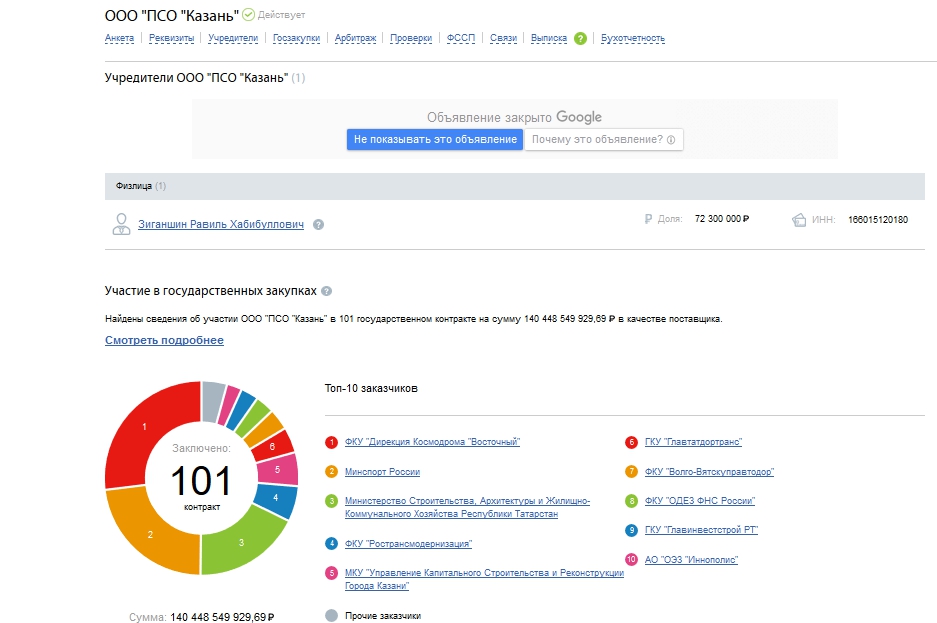937x623 pixels.
Task: Click the Смотреть подробнее link
Action: coord(164,340)
